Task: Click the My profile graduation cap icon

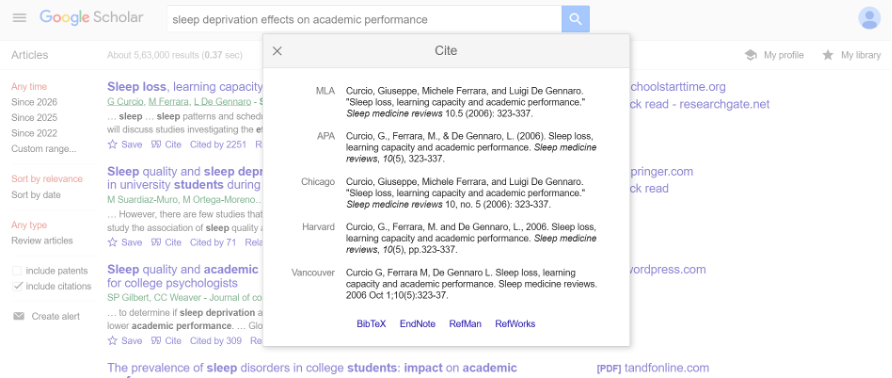Action: pos(751,55)
